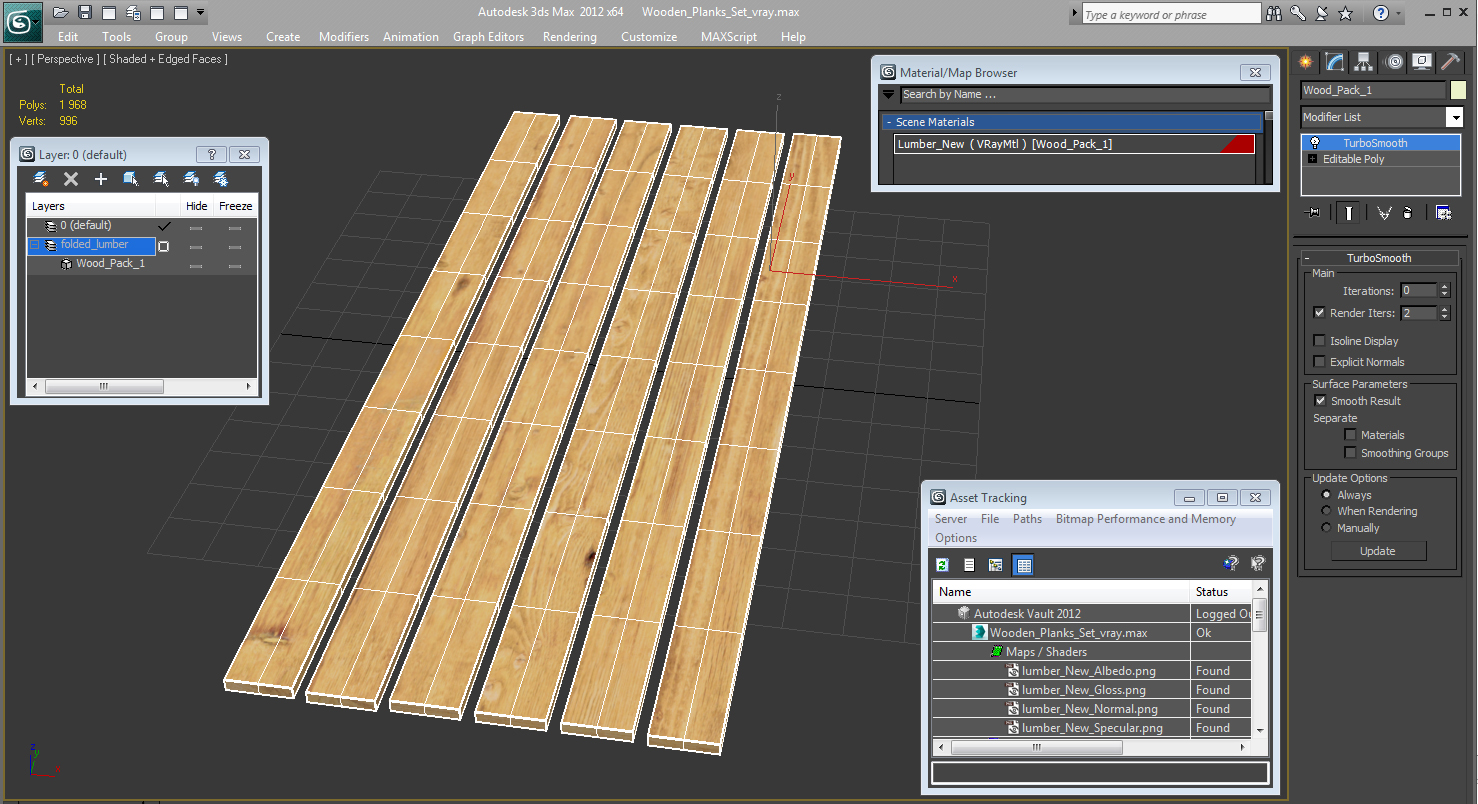Open the Modifiers menu
Image resolution: width=1478 pixels, height=804 pixels.
344,37
